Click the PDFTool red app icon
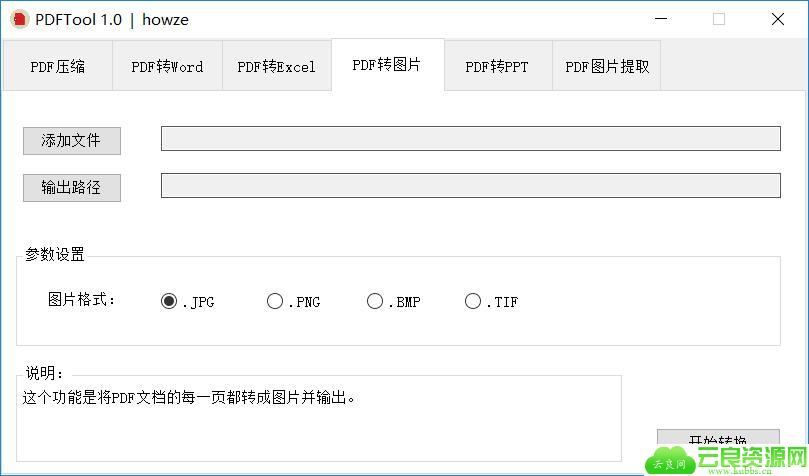This screenshot has width=809, height=476. tap(19, 19)
